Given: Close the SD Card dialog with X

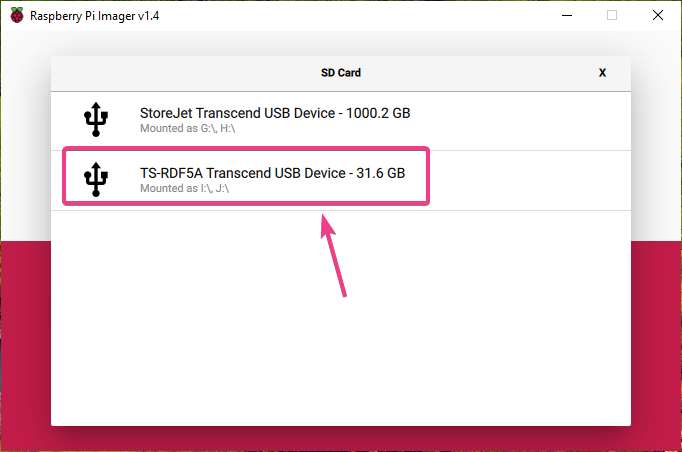Looking at the screenshot, I should [x=602, y=73].
